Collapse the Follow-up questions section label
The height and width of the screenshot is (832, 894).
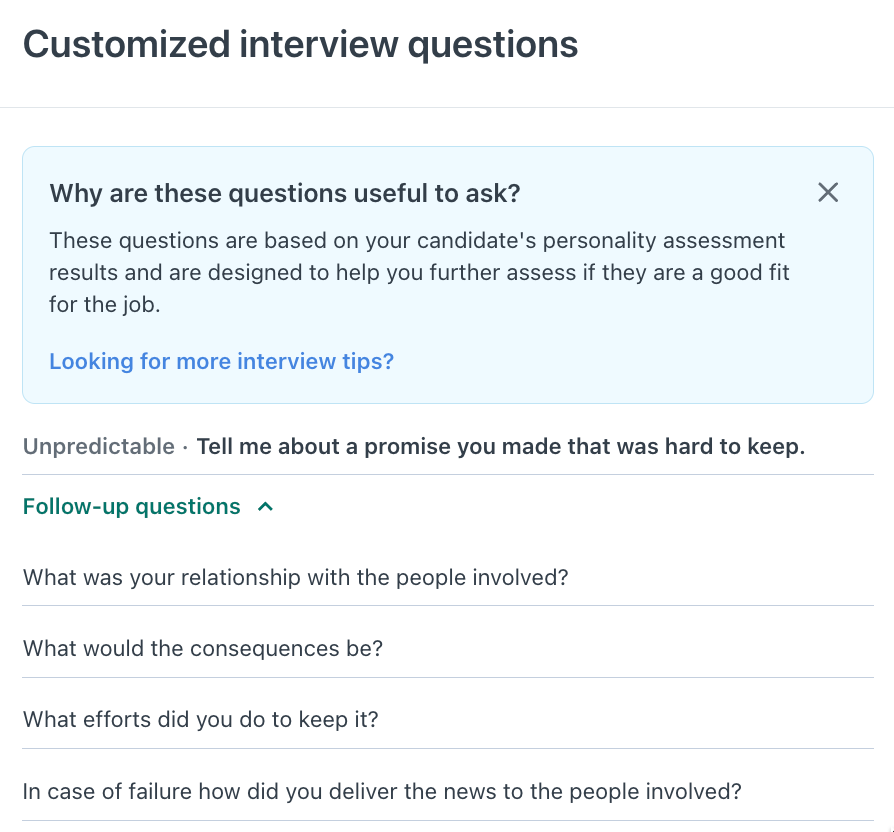pyautogui.click(x=132, y=507)
